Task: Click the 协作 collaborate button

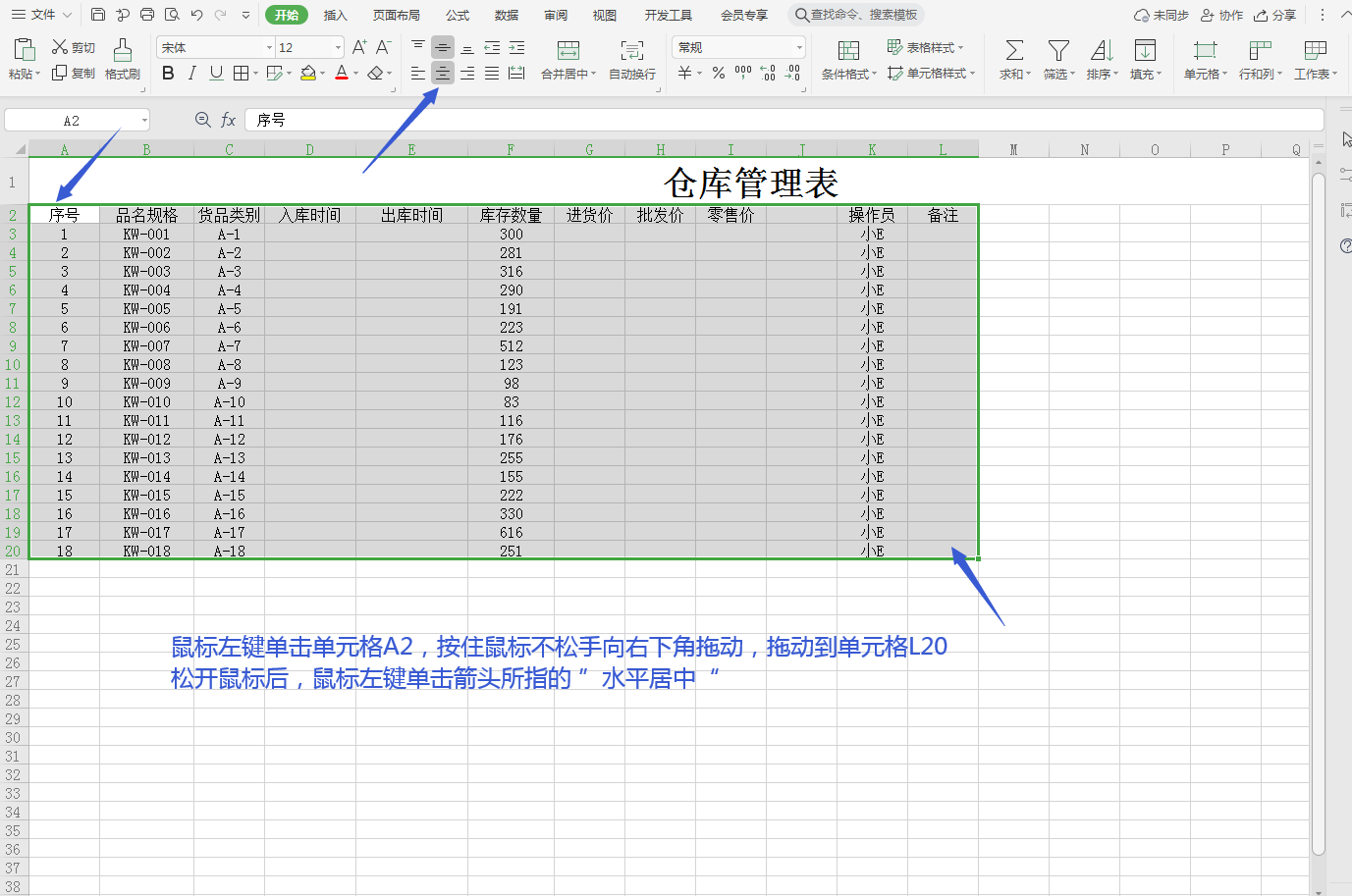Action: 1221,15
